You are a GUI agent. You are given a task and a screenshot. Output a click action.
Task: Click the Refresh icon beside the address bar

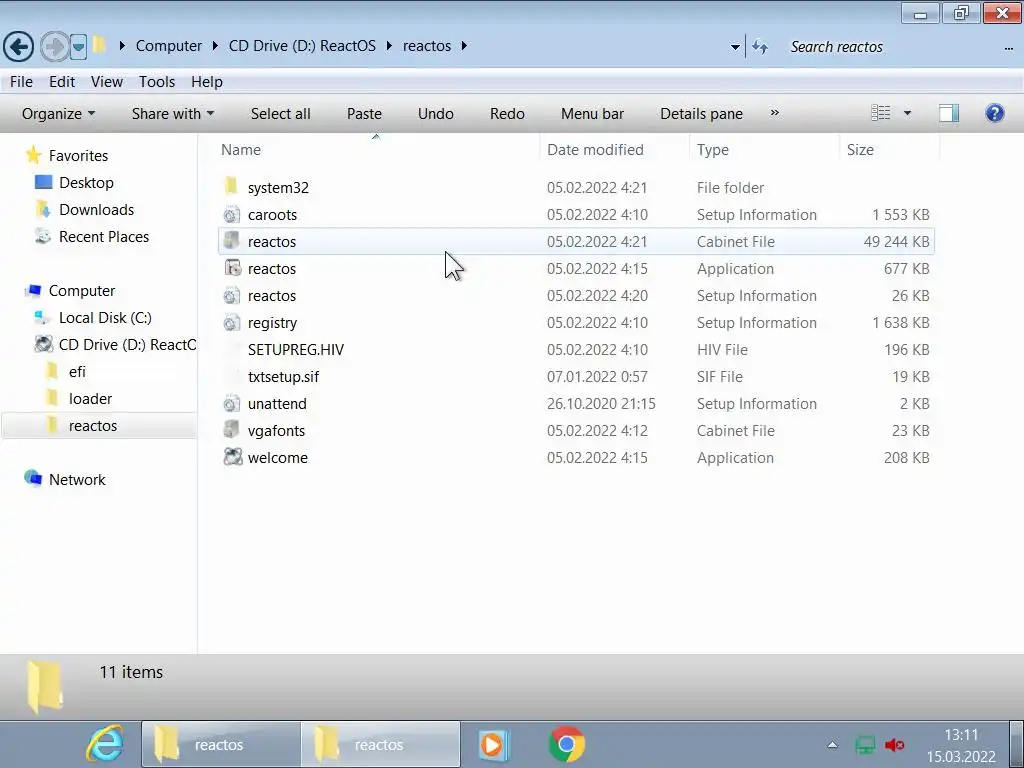coord(760,47)
